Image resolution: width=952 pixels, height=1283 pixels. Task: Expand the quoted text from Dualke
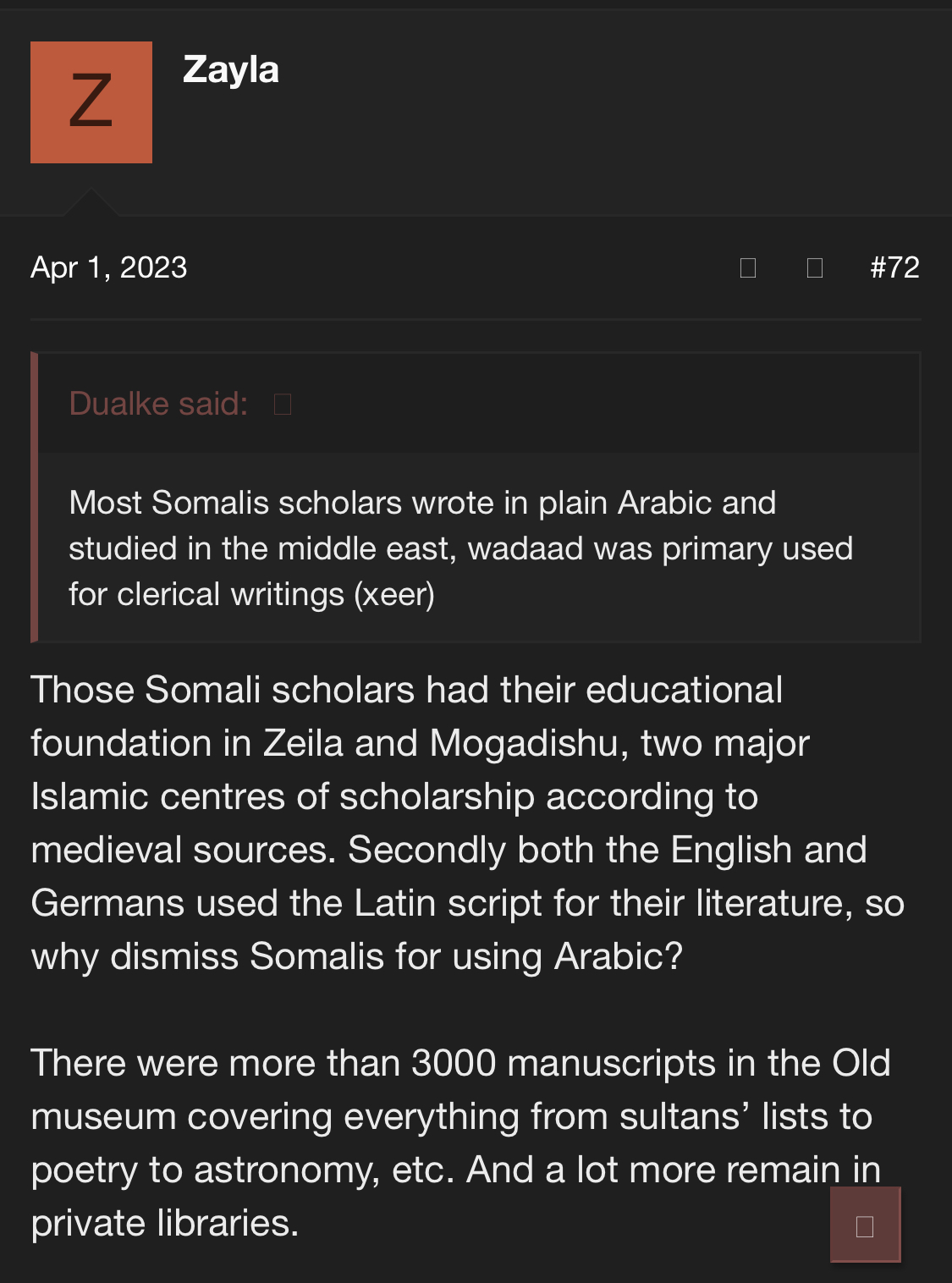pyautogui.click(x=461, y=548)
